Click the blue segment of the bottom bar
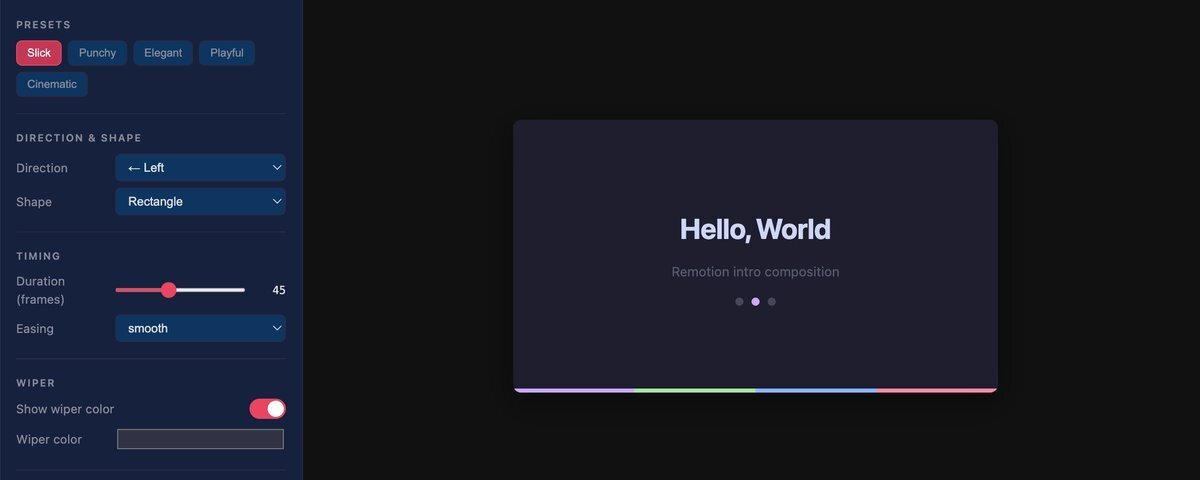 coord(816,390)
